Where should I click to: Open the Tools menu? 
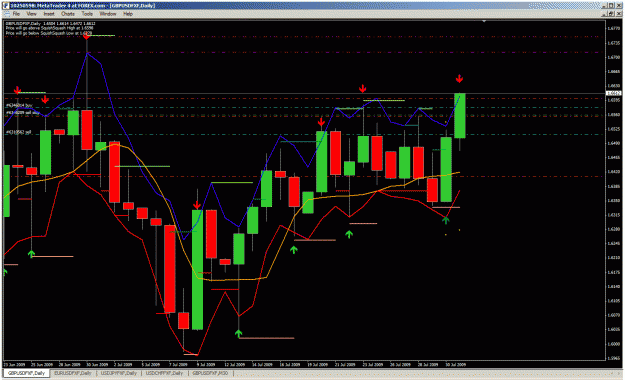click(x=87, y=14)
